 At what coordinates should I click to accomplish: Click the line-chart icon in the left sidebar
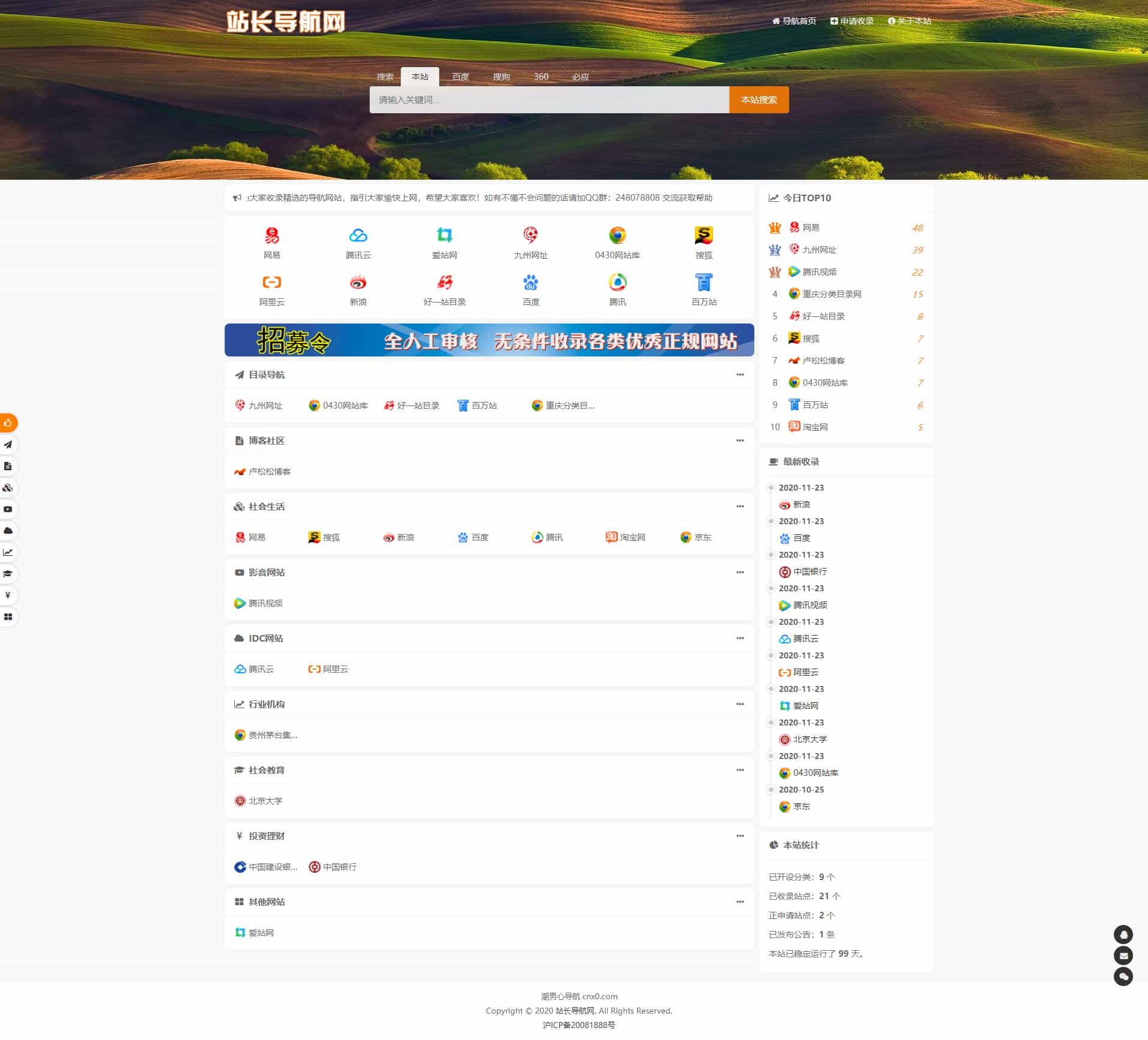[8, 552]
